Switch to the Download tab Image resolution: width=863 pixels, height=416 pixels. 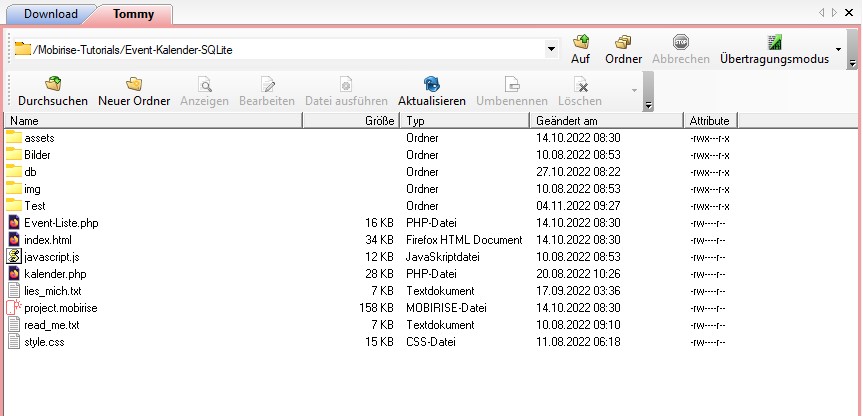click(49, 14)
